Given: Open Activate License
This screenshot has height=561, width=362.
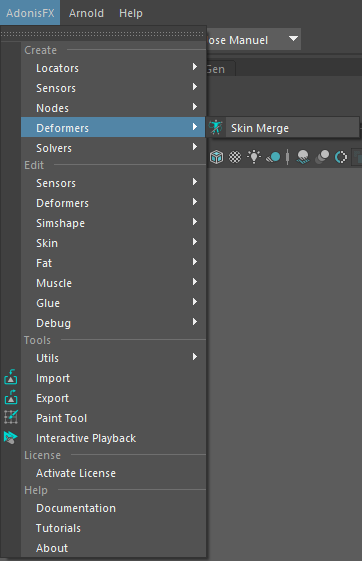Looking at the screenshot, I should pyautogui.click(x=113, y=473).
